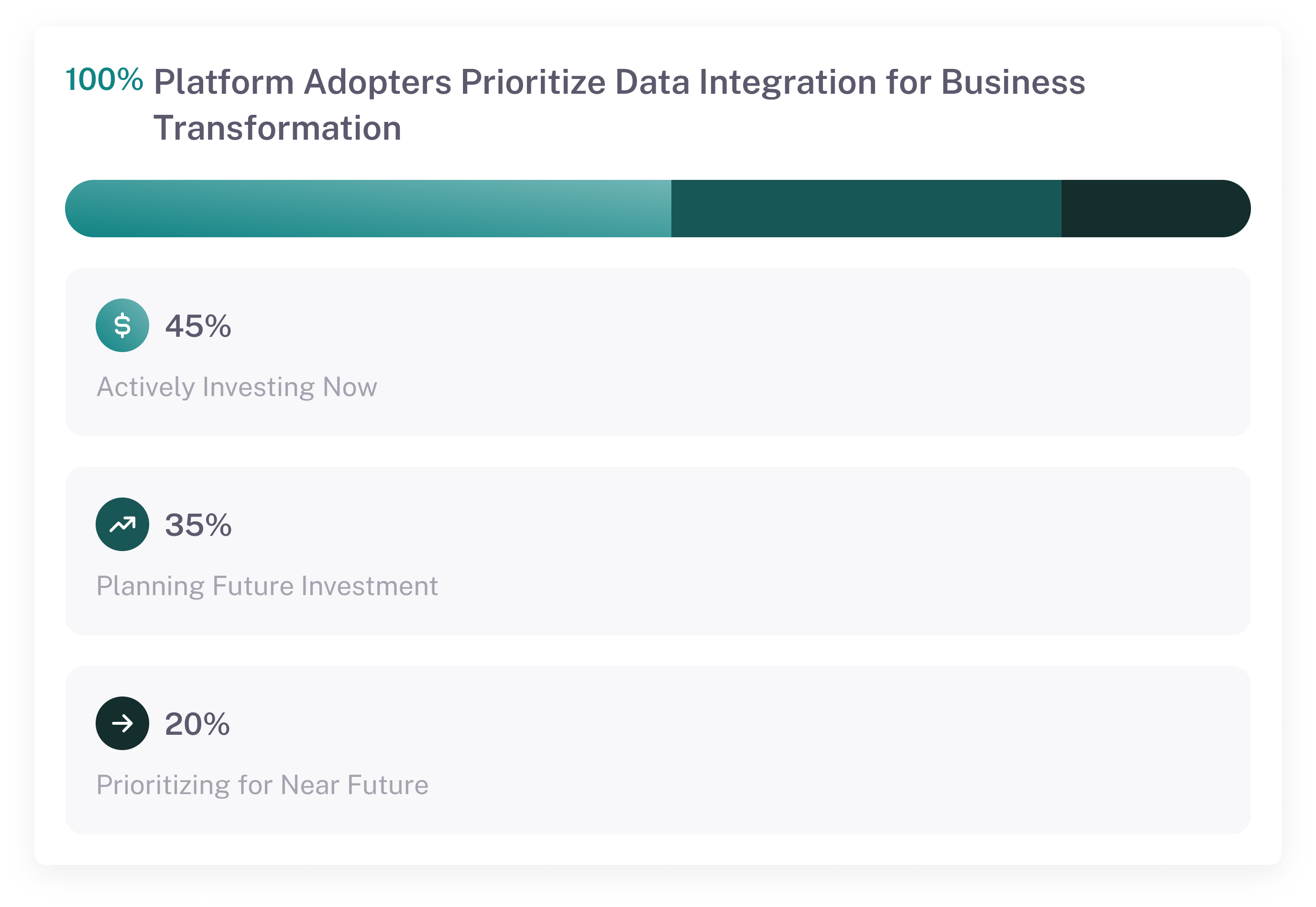Select the Prioritizing for Near Future label
The width and height of the screenshot is (1316, 907).
[x=262, y=785]
